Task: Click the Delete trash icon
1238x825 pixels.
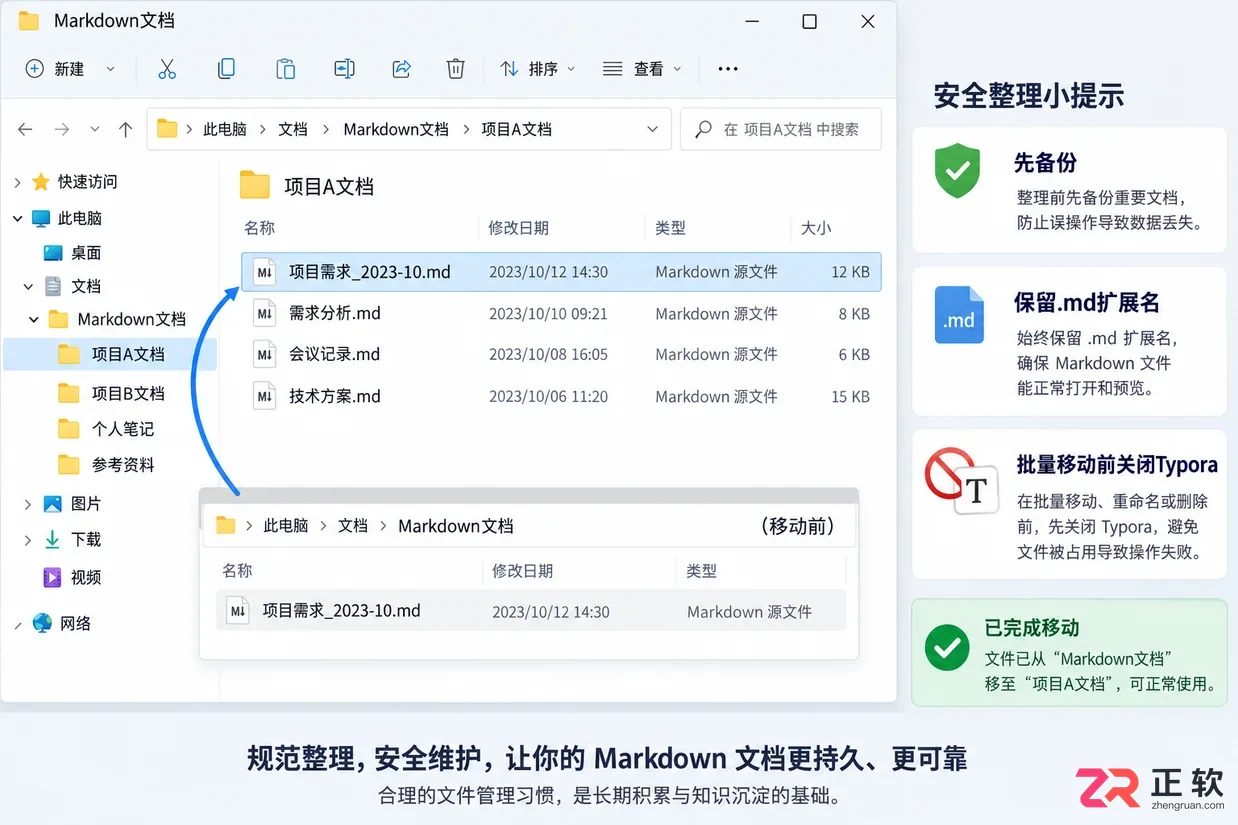Action: [x=455, y=69]
